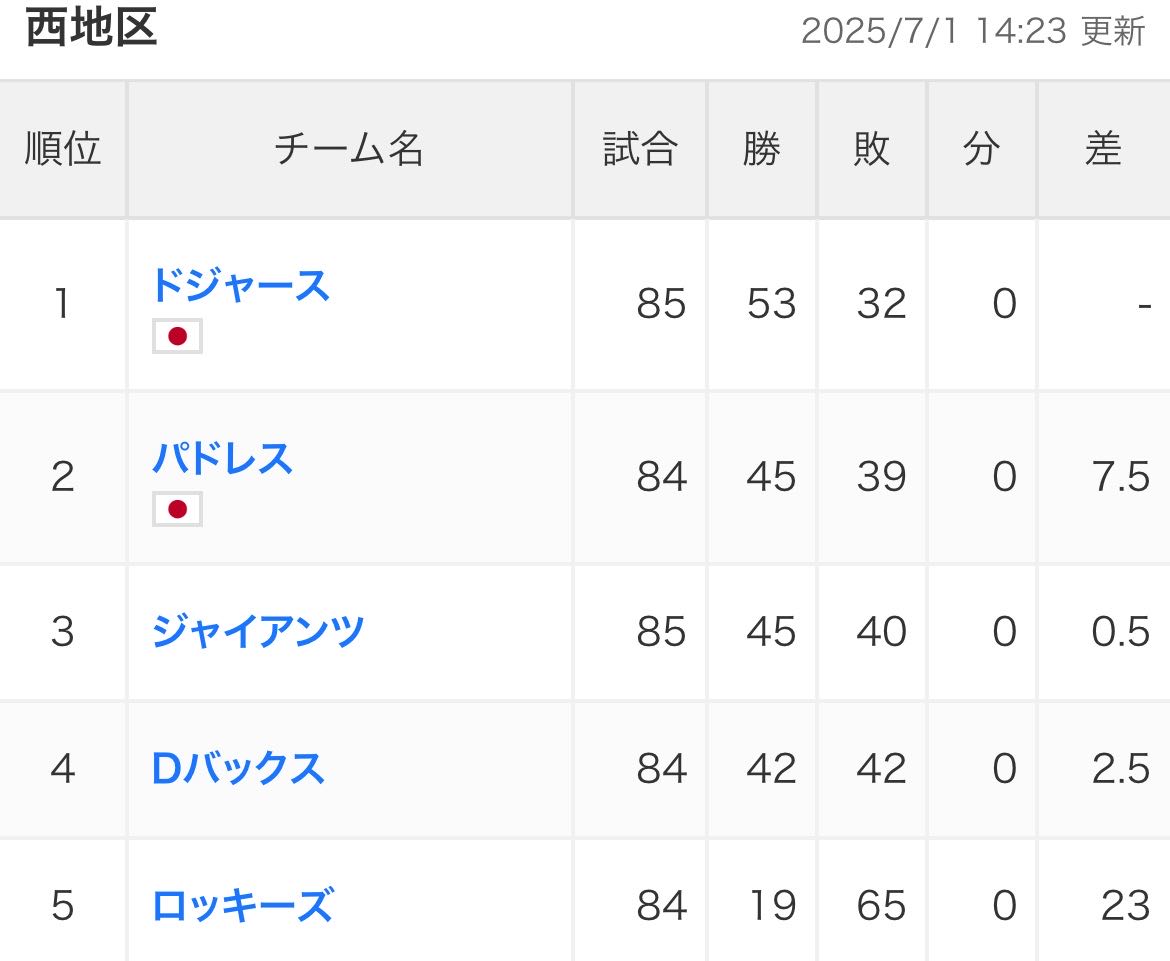Select ロッキーズ losses value 65
1170x961 pixels.
(x=881, y=906)
